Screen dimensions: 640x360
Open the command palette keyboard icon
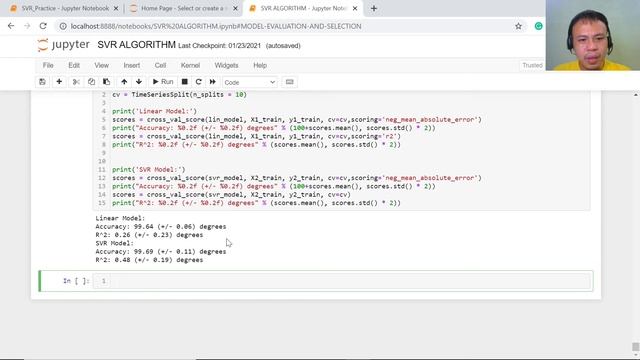point(289,82)
